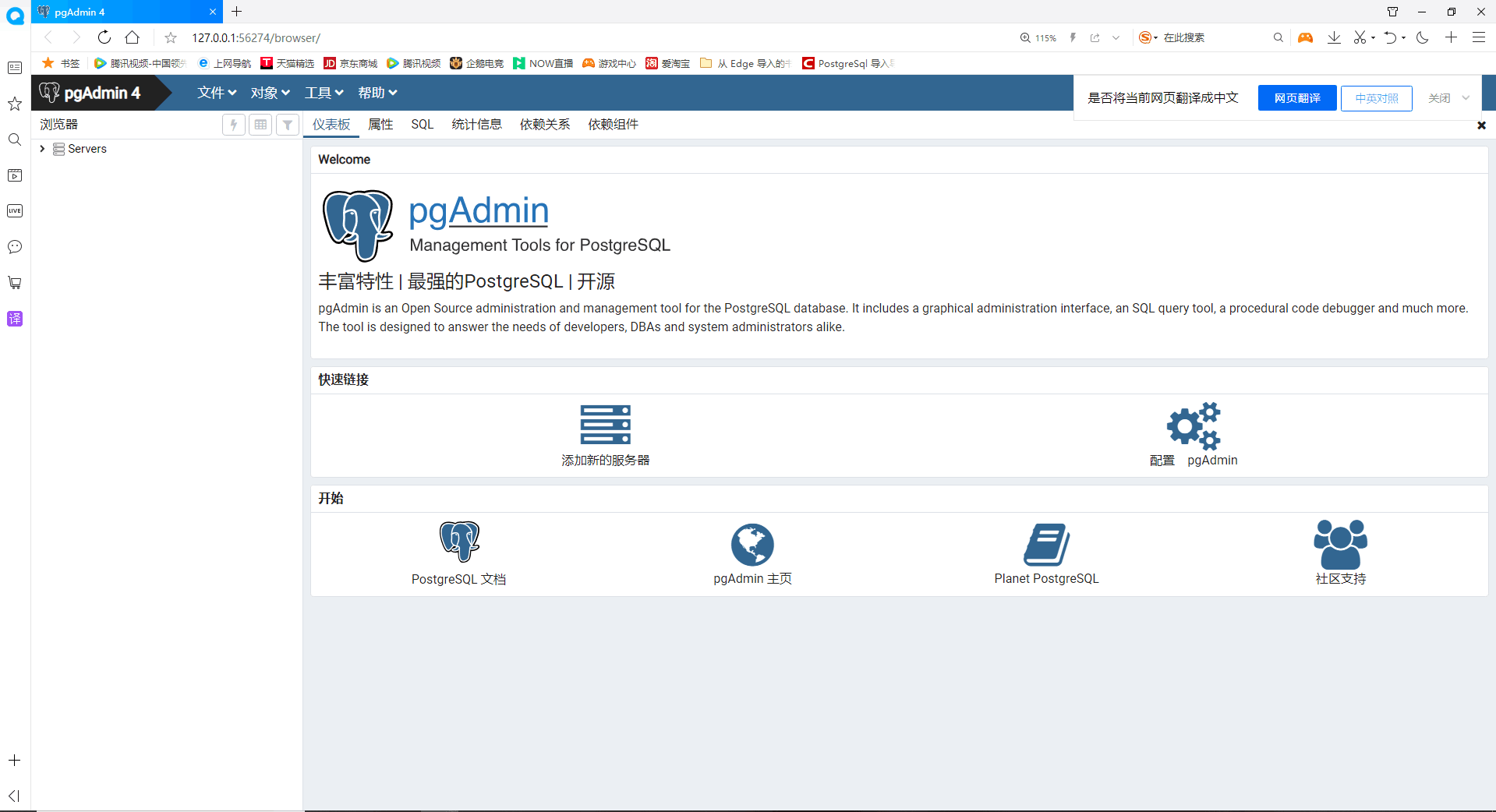
Task: Open the search engine selector dropdown
Action: (1148, 37)
